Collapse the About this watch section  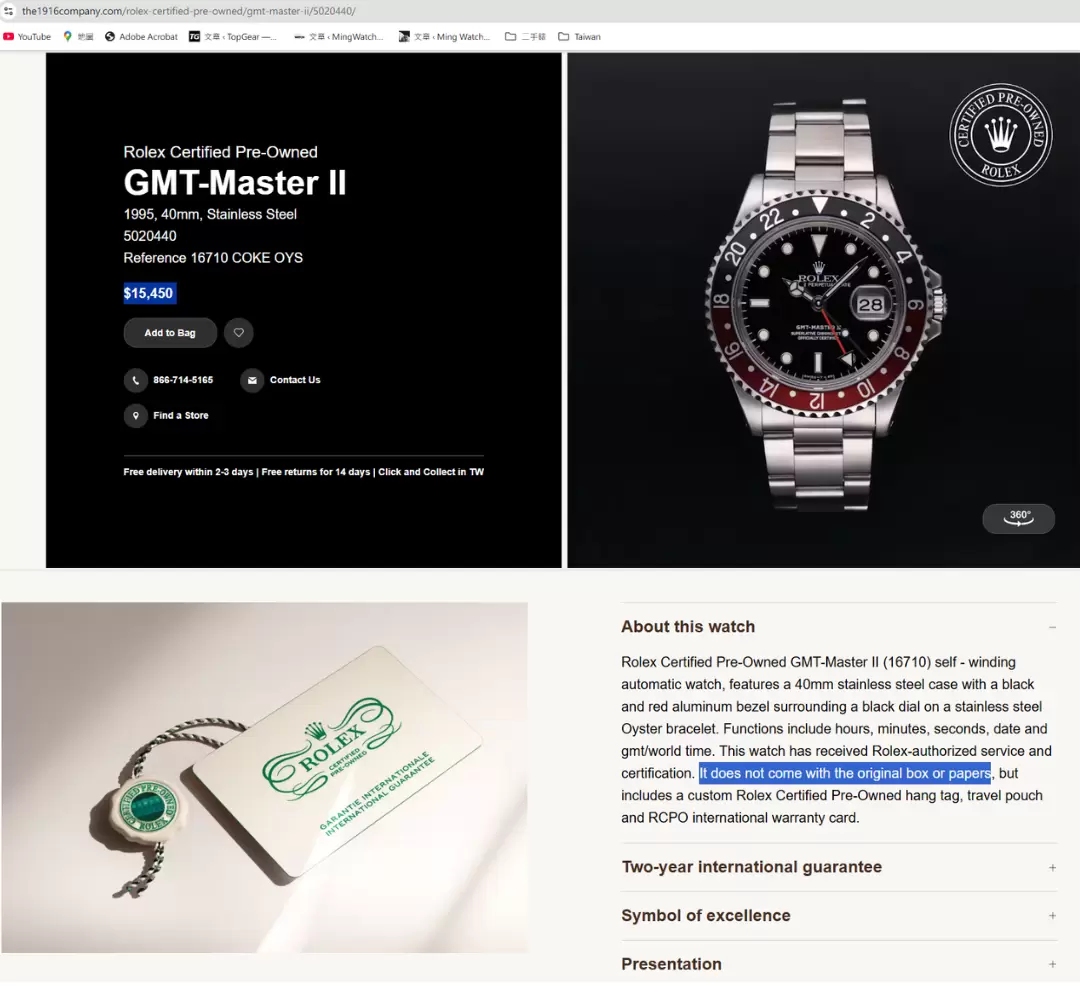pyautogui.click(x=1052, y=627)
